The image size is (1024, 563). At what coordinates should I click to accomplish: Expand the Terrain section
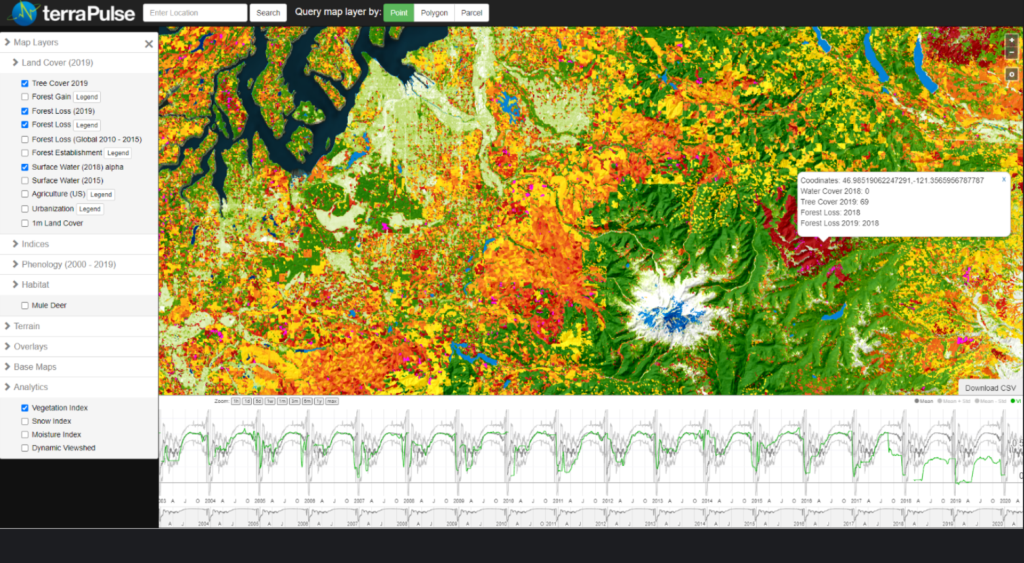(x=27, y=326)
